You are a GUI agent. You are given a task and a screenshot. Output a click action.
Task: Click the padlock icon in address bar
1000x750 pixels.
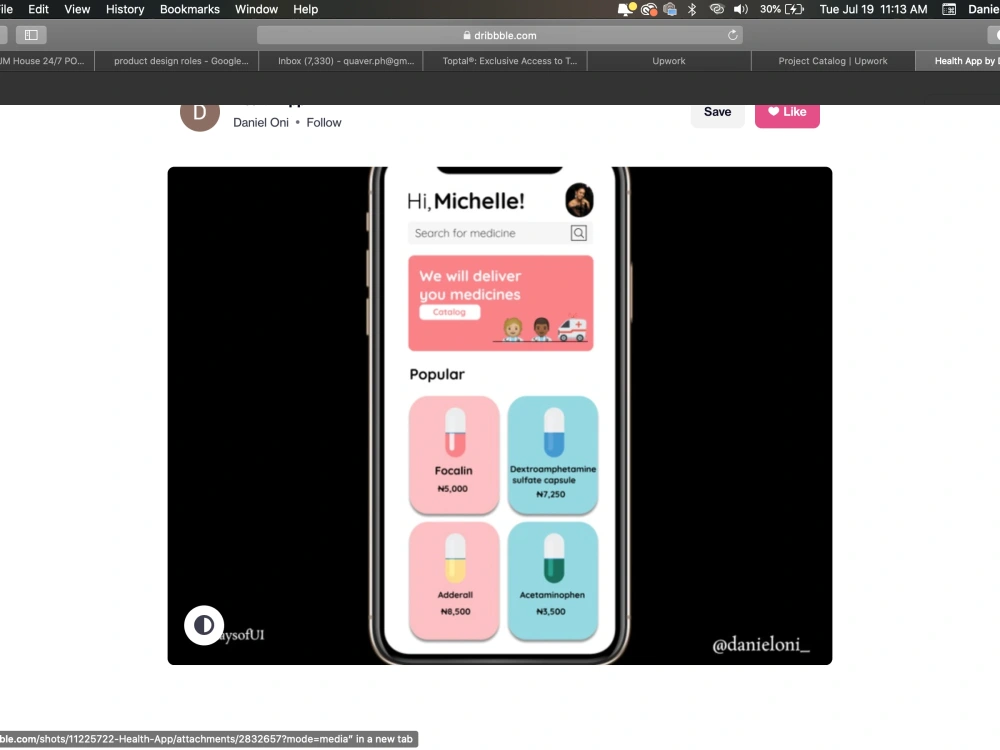point(467,35)
